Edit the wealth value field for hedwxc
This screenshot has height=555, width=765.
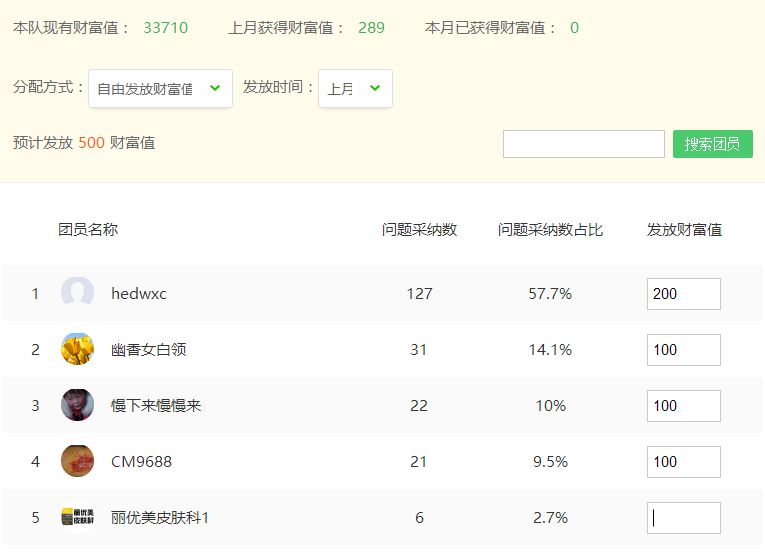(684, 294)
